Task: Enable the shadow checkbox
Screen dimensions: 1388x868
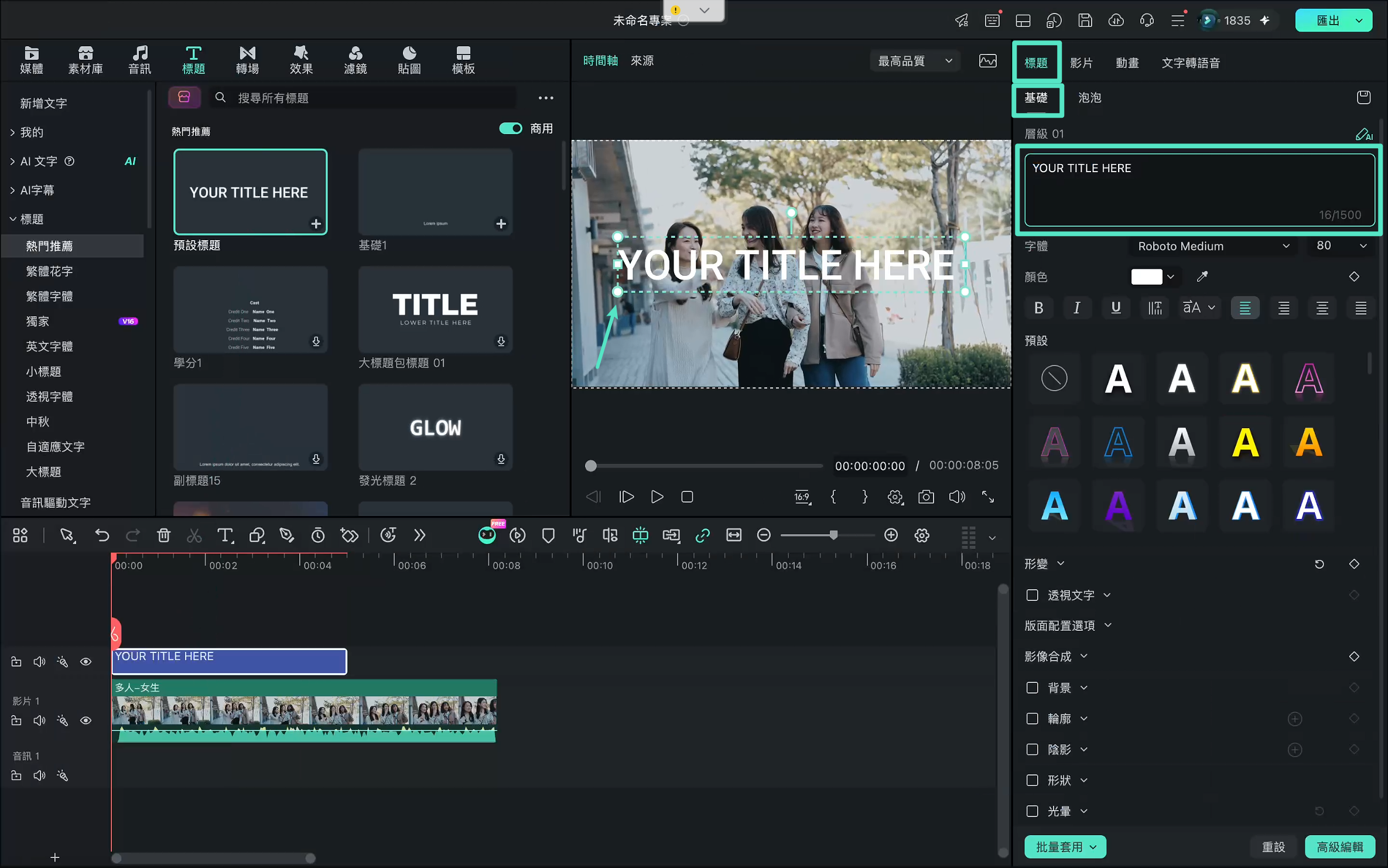Action: pos(1033,750)
